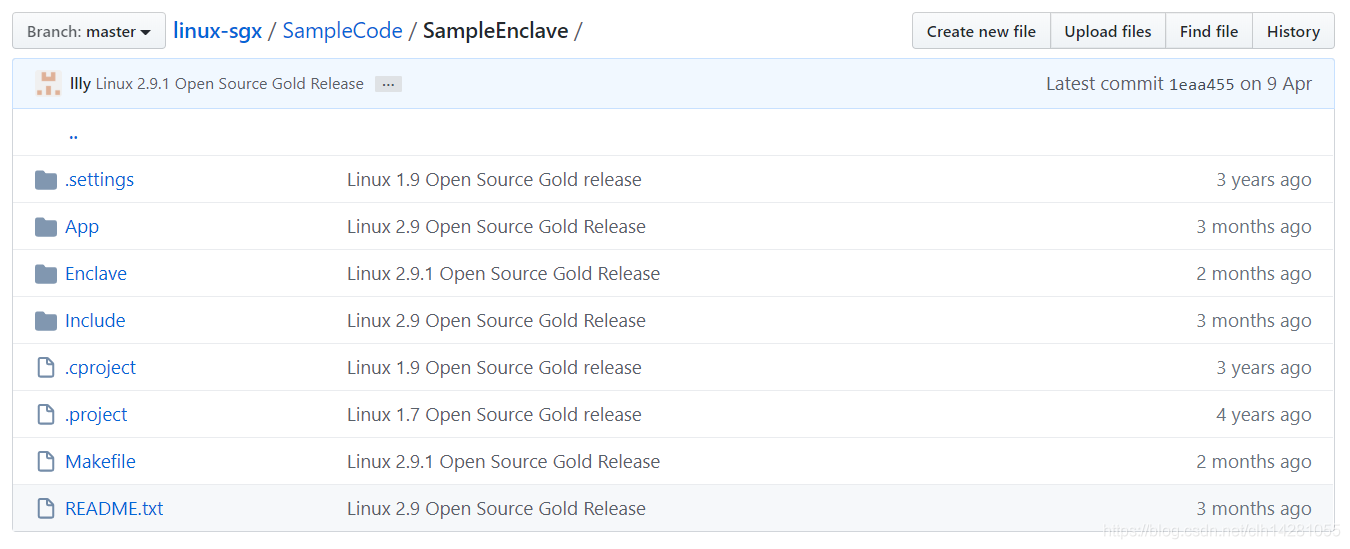
Task: Click '3 years ago' in .cproject row
Action: pyautogui.click(x=1263, y=368)
